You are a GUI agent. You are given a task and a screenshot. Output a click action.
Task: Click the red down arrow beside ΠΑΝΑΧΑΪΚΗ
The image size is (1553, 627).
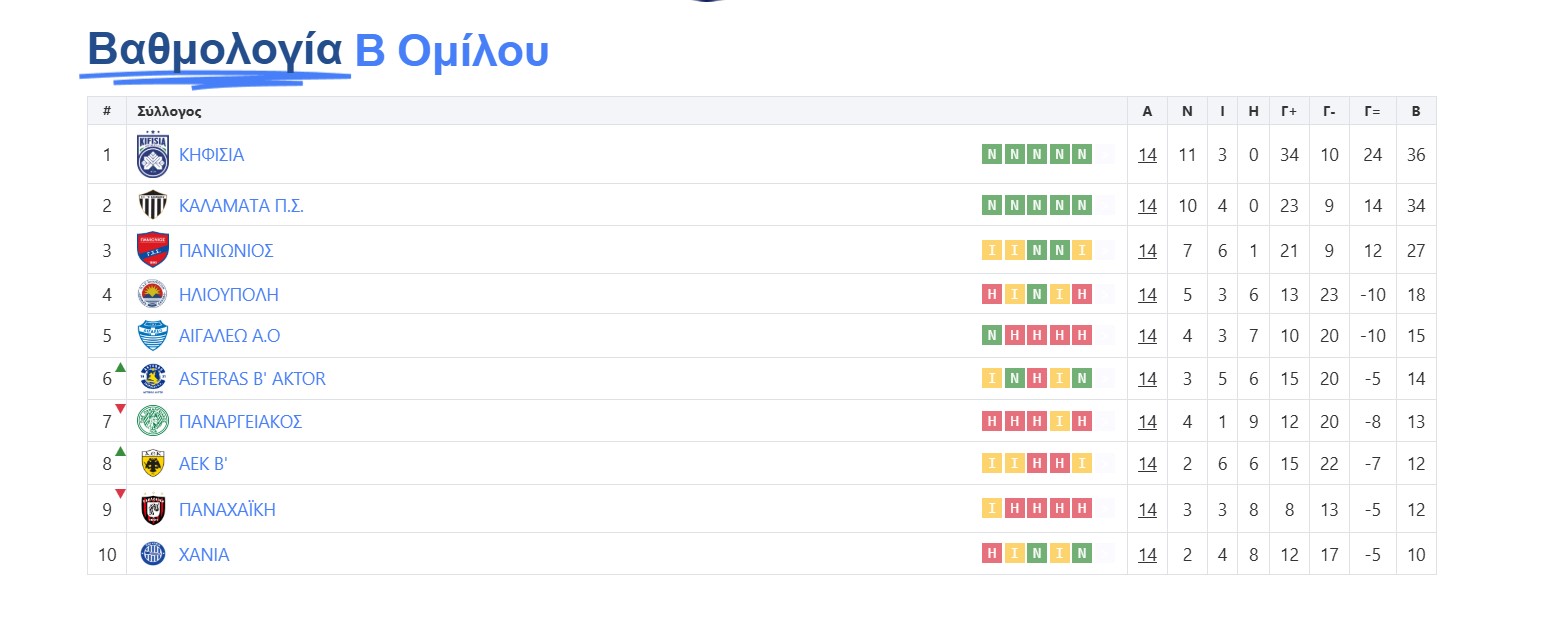(x=120, y=493)
